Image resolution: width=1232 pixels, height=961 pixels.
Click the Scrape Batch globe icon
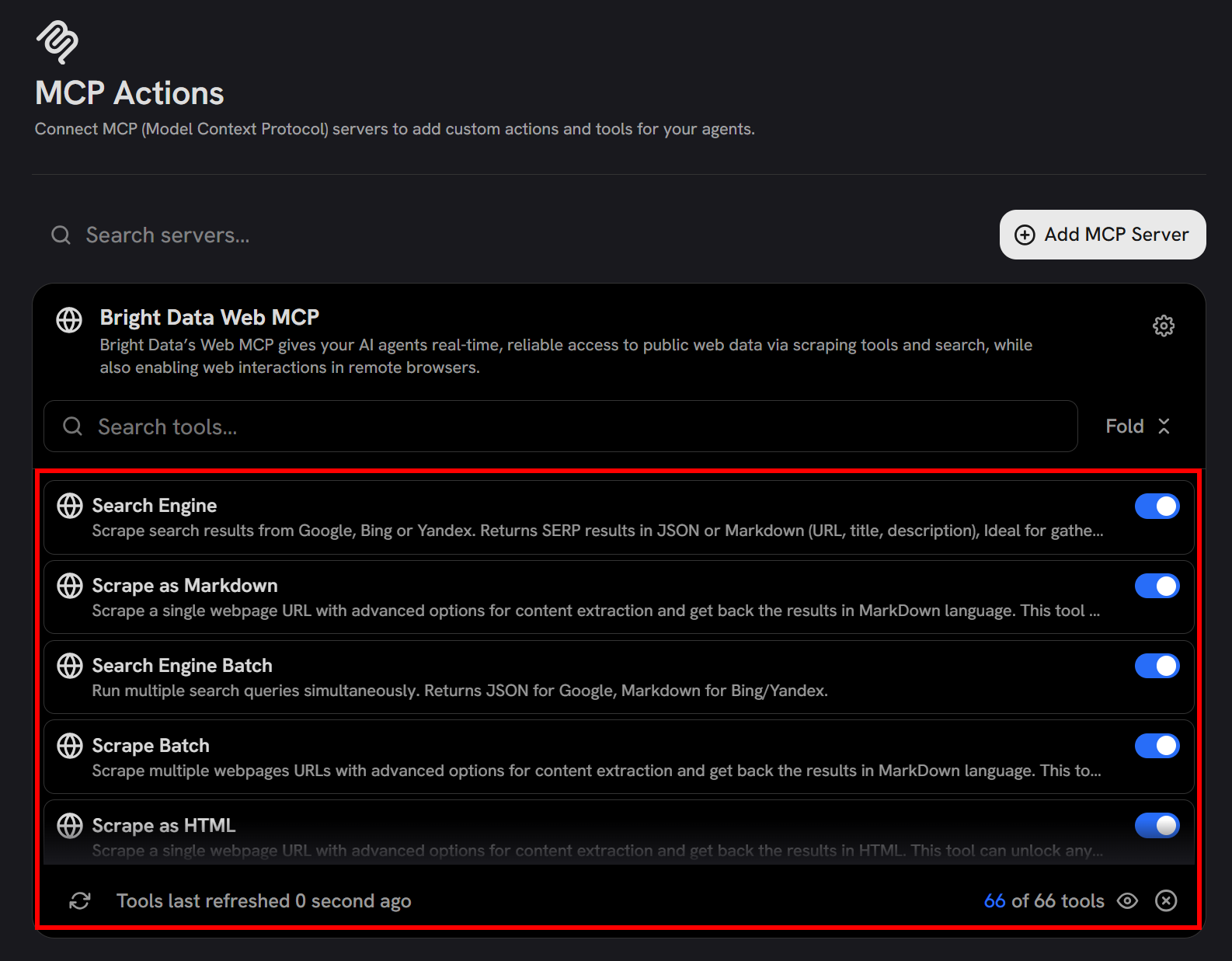pyautogui.click(x=70, y=746)
